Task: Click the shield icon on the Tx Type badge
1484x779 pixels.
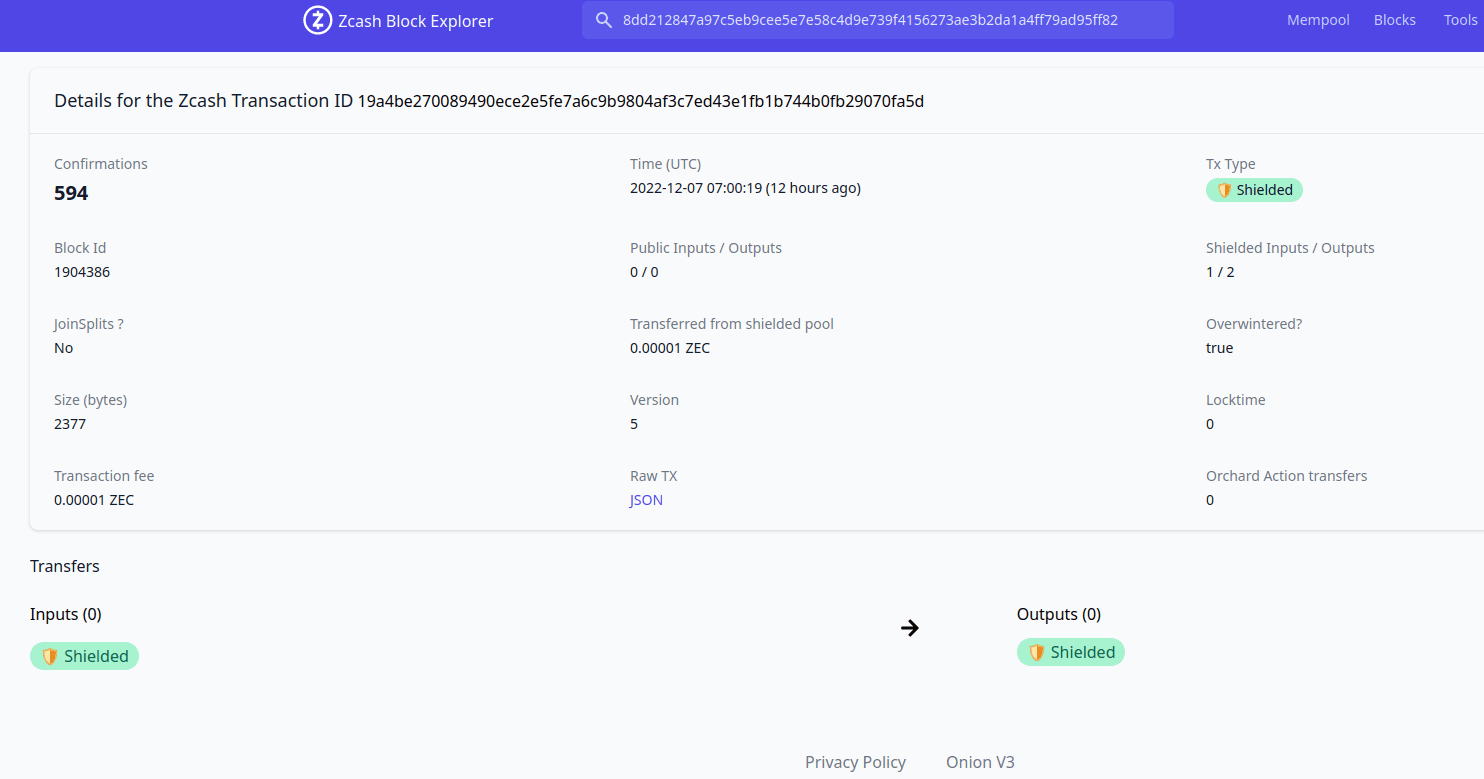Action: pos(1224,189)
